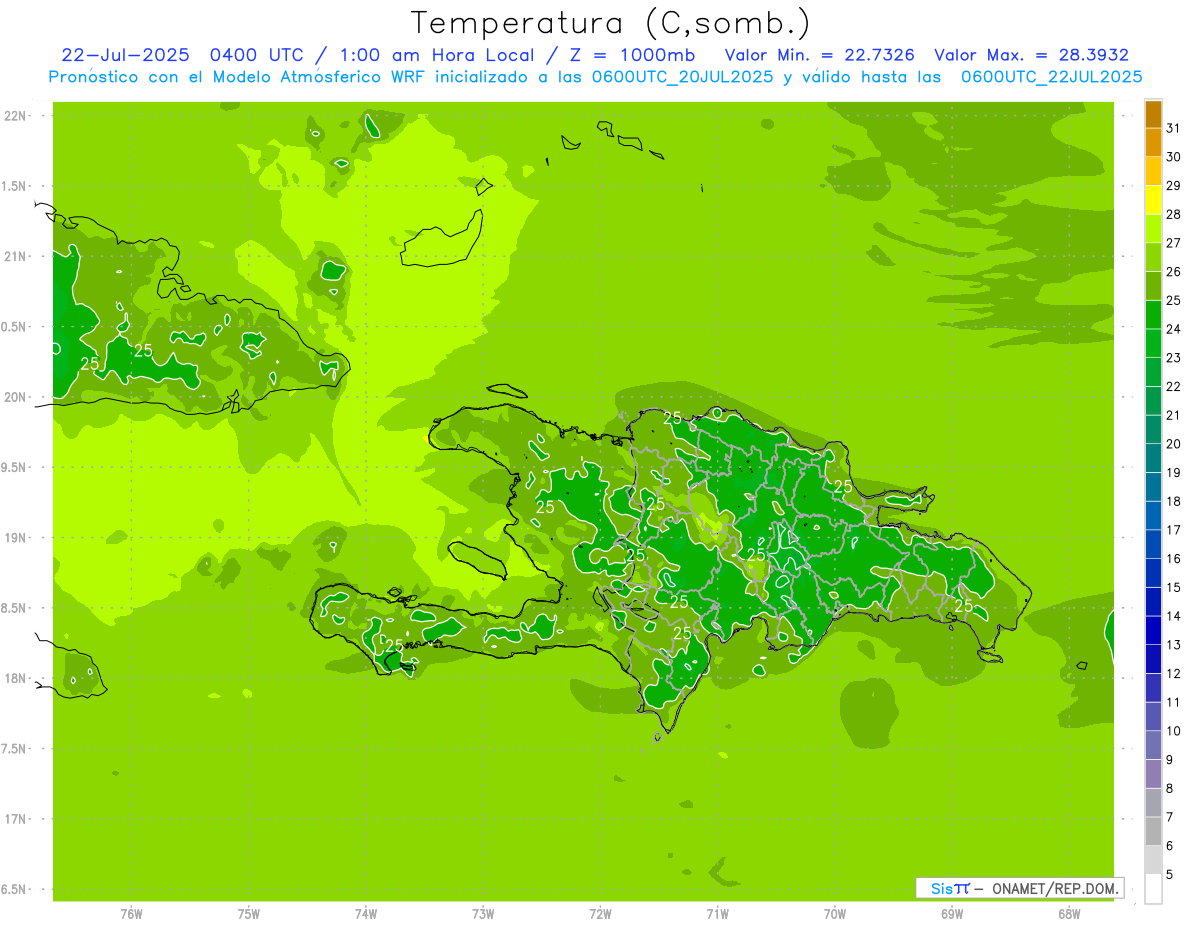Click color scale label "16"
This screenshot has height=927, width=1200.
(1173, 559)
